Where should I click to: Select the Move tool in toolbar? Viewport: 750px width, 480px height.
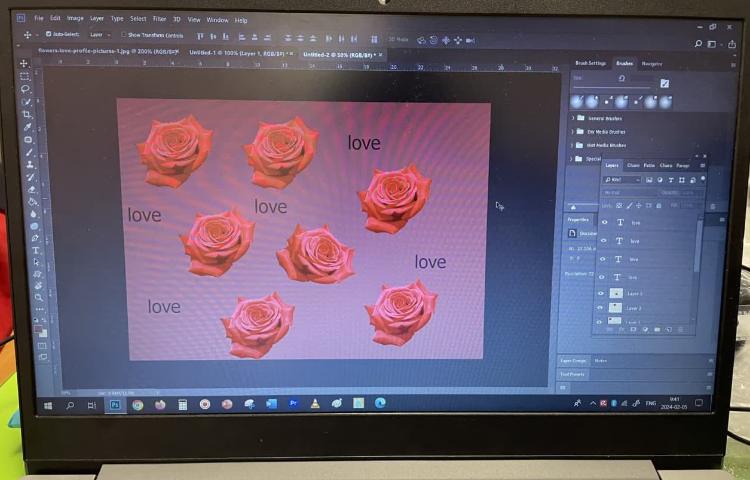[24, 63]
